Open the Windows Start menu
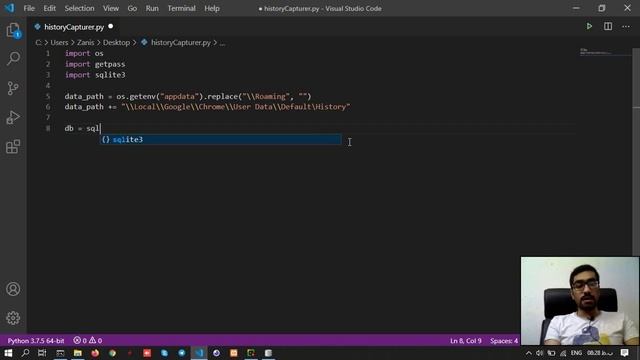The image size is (640, 360). coord(8,353)
